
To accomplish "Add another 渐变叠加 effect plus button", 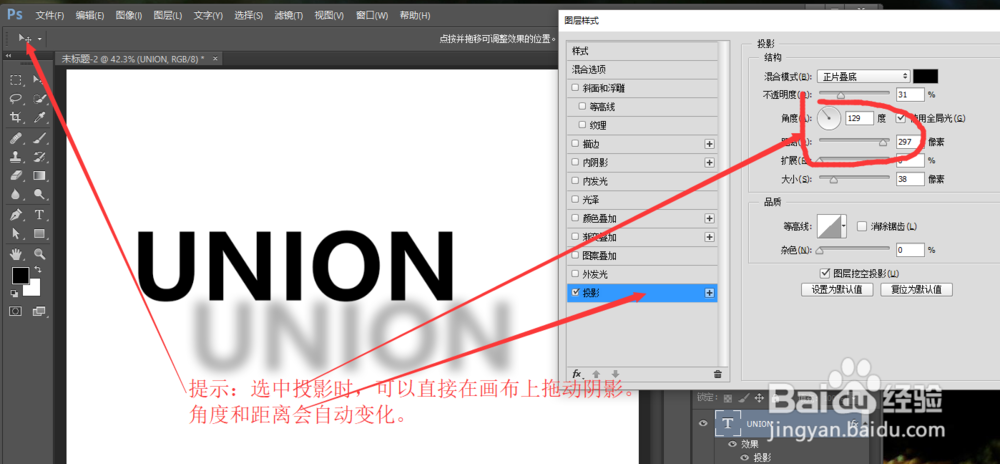I will tap(709, 237).
